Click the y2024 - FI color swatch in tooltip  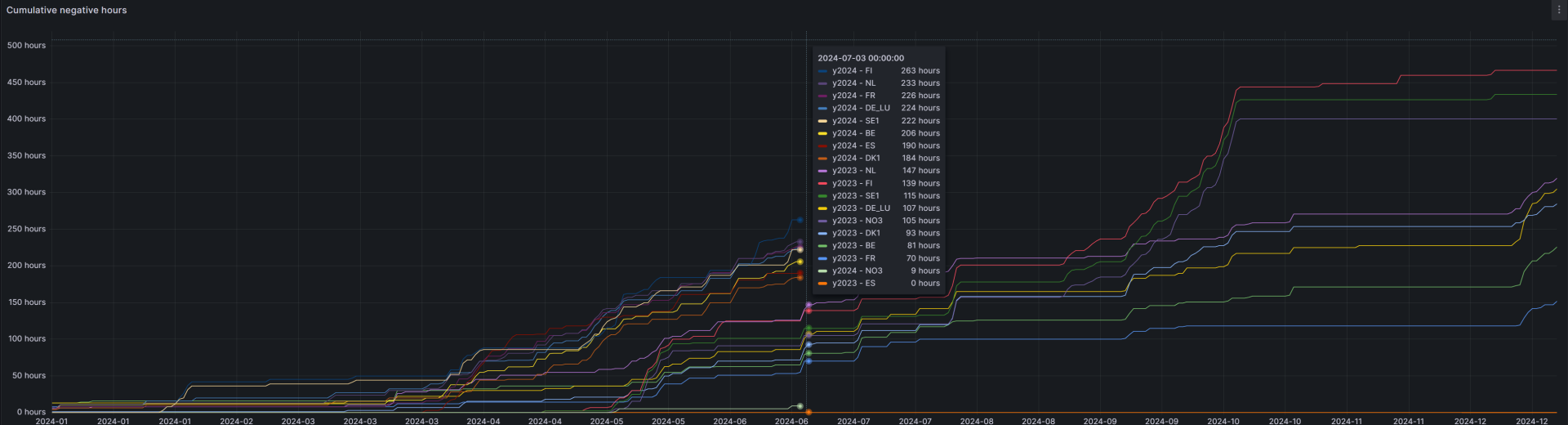822,71
